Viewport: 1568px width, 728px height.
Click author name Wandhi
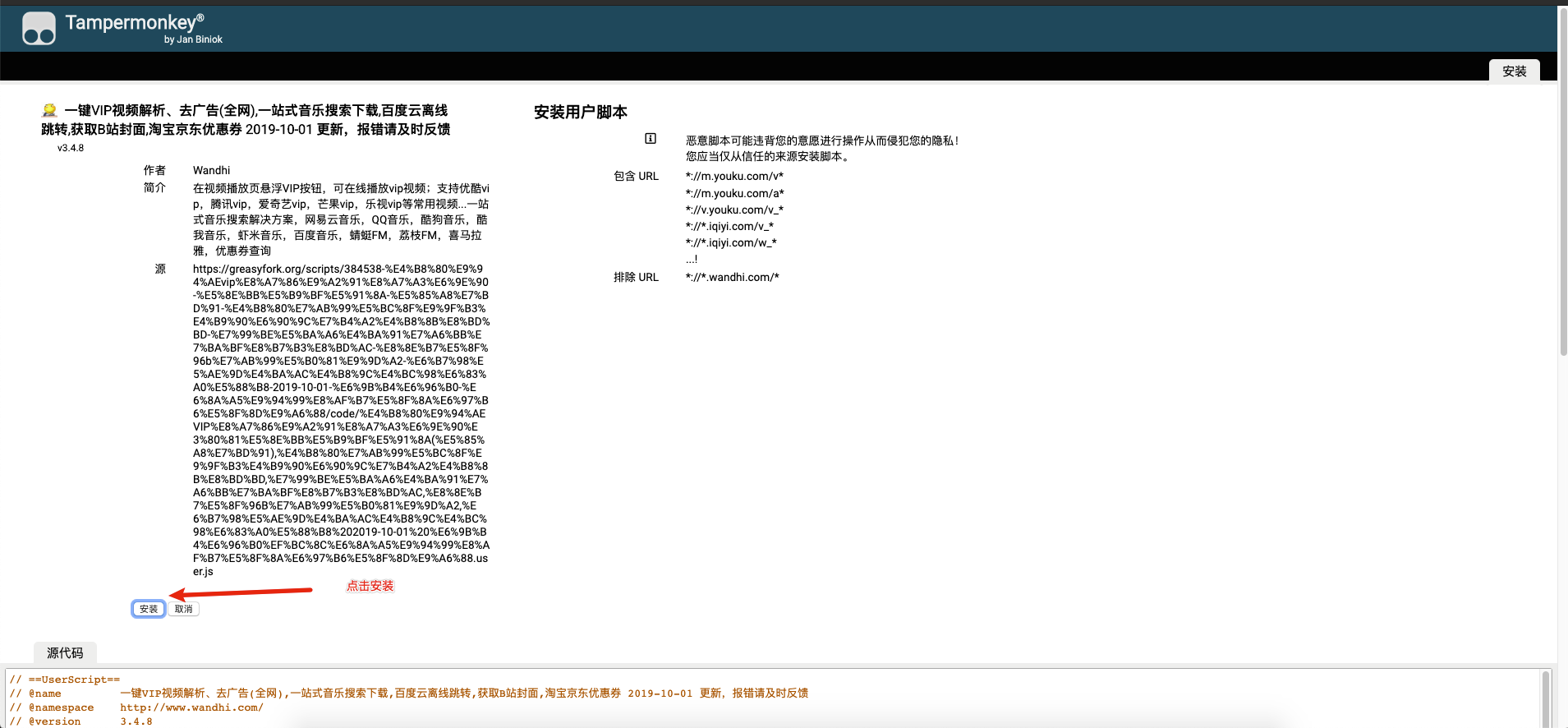211,170
